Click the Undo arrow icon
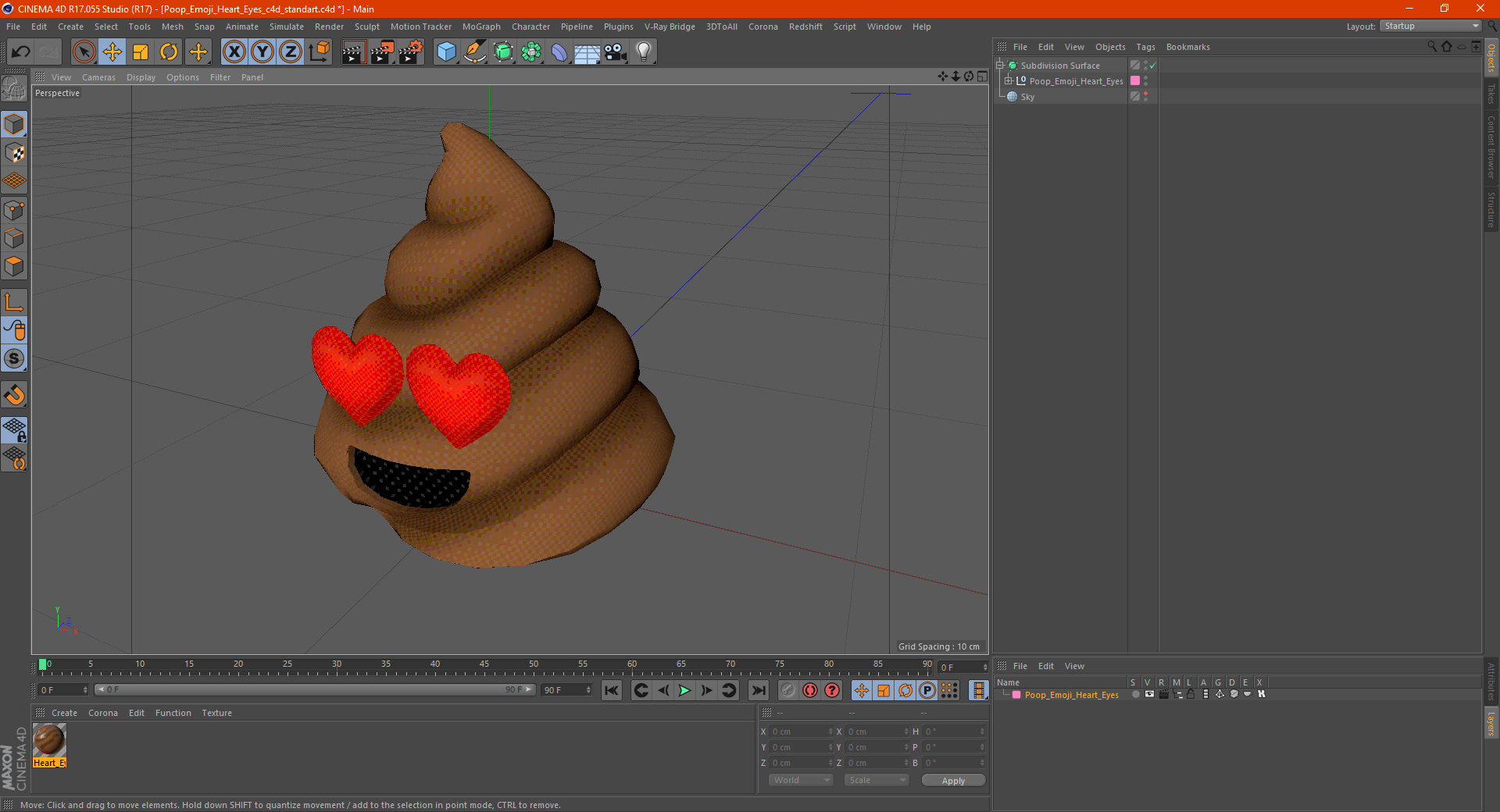 pos(20,52)
